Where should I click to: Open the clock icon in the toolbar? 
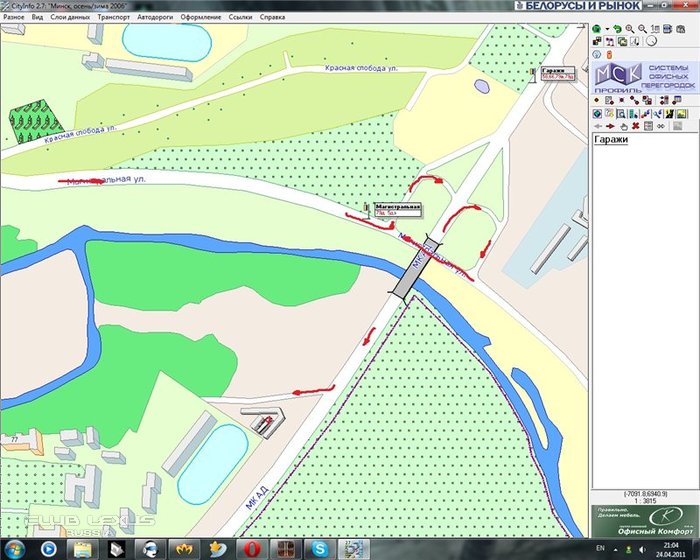tap(652, 41)
